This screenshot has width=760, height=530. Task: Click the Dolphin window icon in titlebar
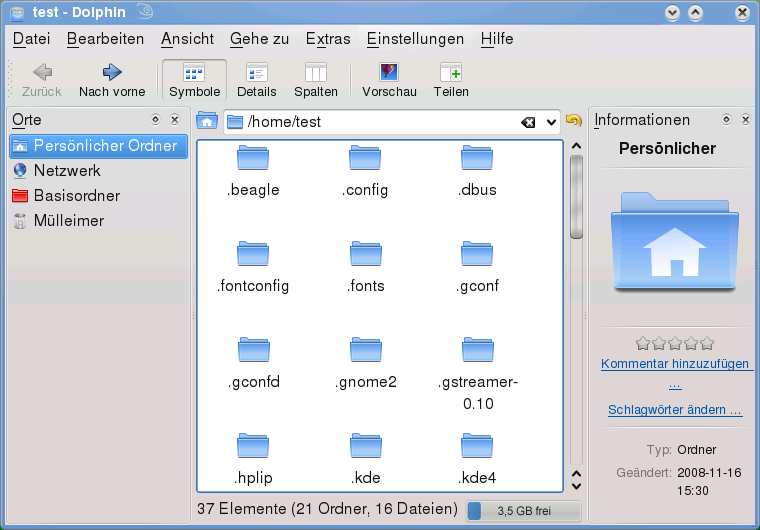(x=17, y=13)
